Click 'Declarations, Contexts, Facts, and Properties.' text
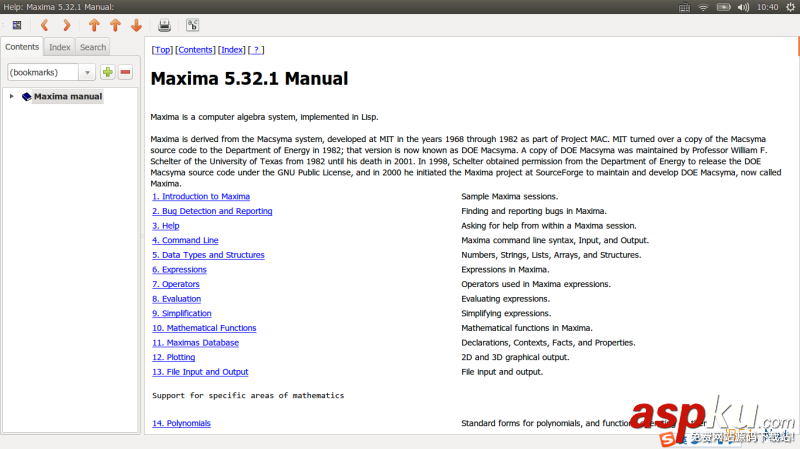This screenshot has width=800, height=449. [548, 342]
